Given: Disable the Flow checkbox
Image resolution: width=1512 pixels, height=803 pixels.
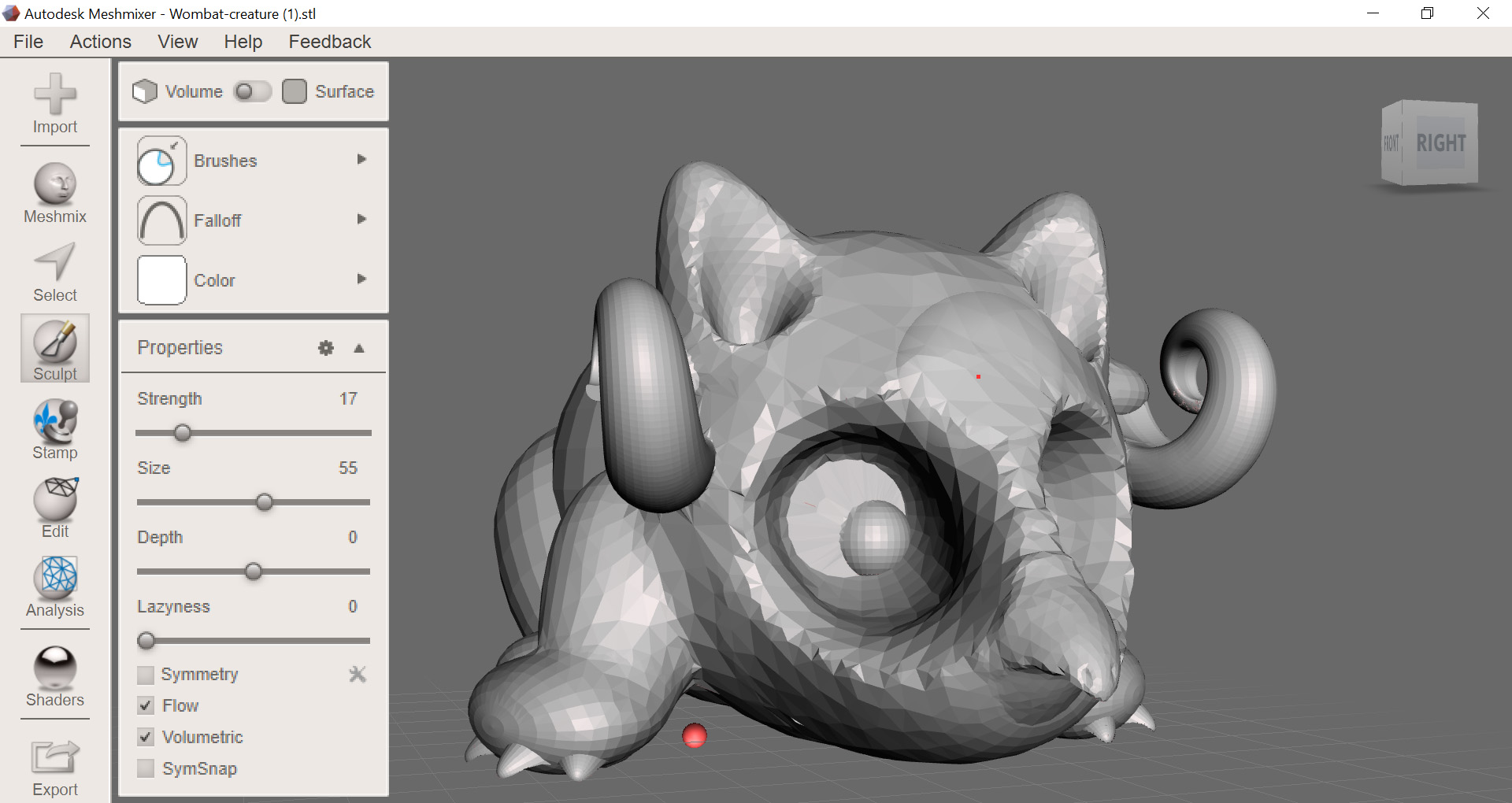Looking at the screenshot, I should pos(145,705).
